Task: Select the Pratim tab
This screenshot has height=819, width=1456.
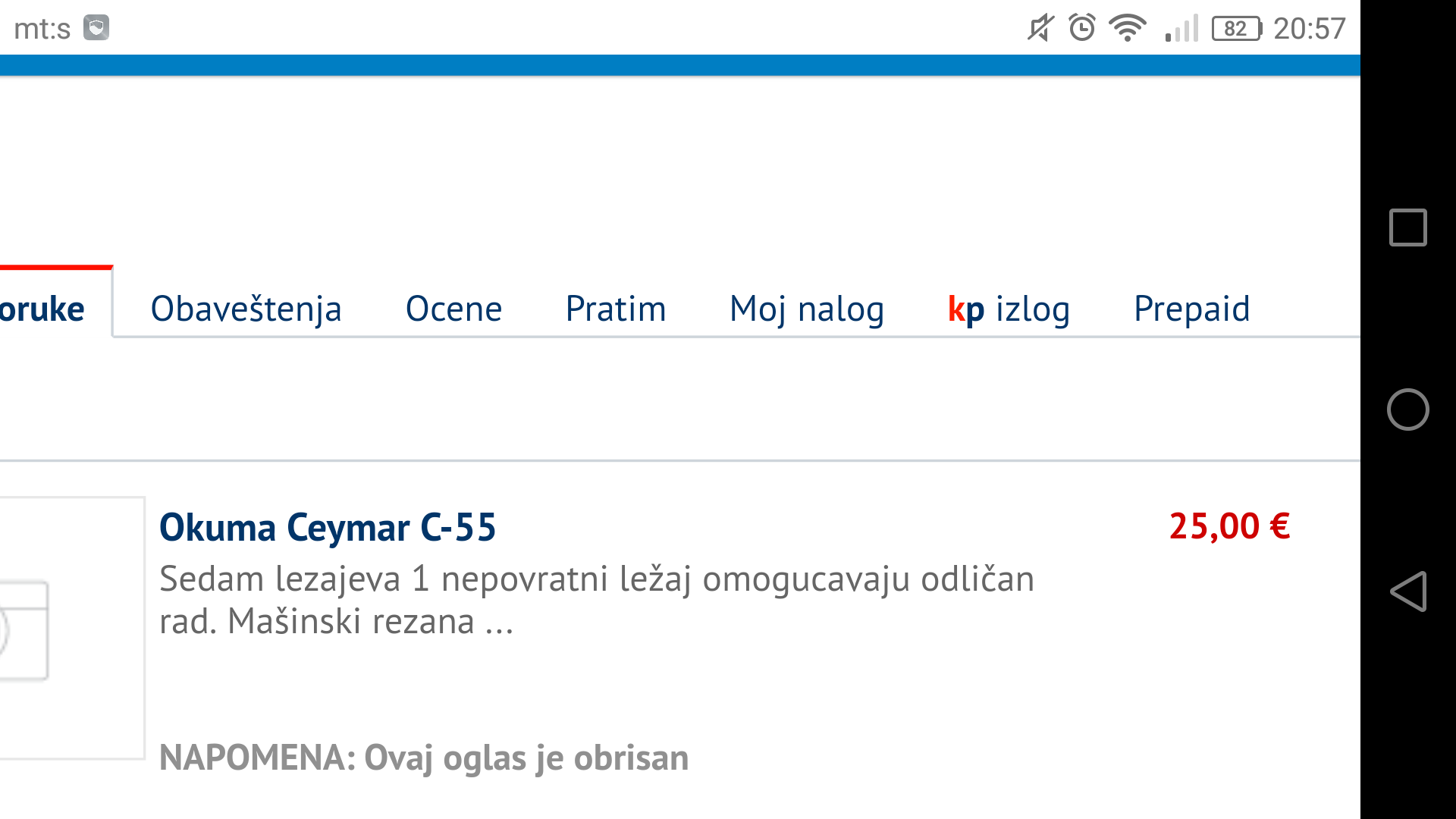Action: [616, 309]
